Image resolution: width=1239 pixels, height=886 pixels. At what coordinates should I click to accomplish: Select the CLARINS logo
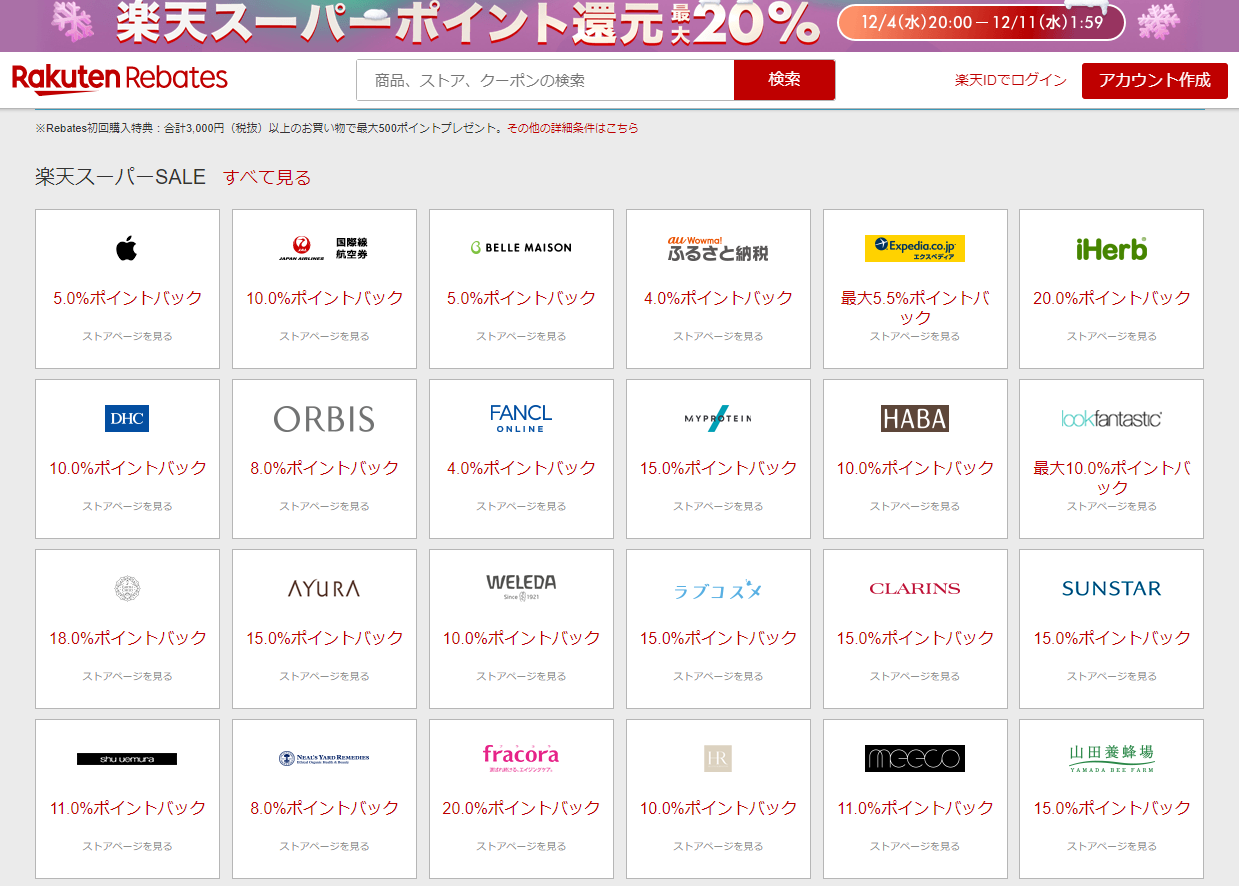[914, 588]
